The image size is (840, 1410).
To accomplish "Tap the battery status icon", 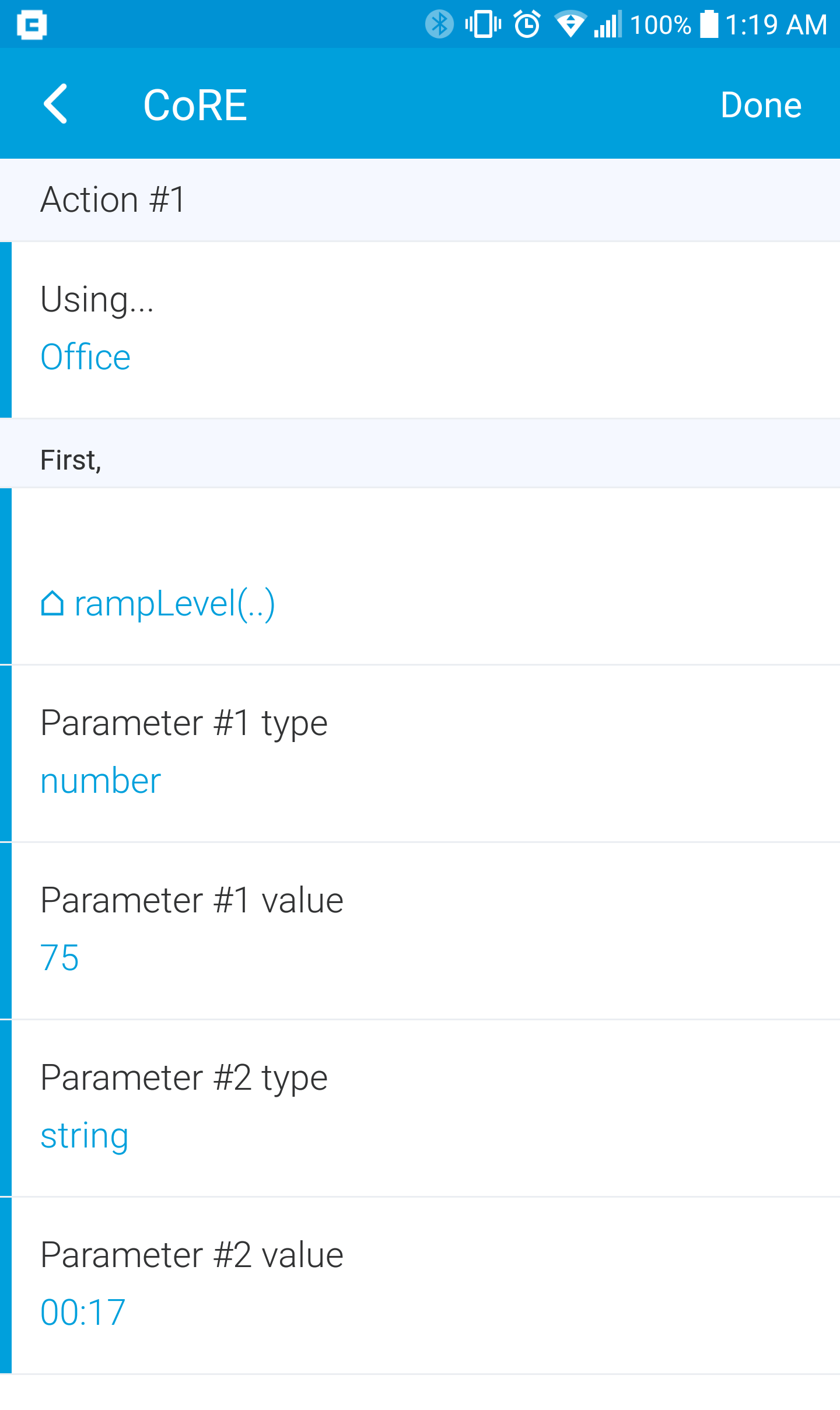I will point(709,25).
